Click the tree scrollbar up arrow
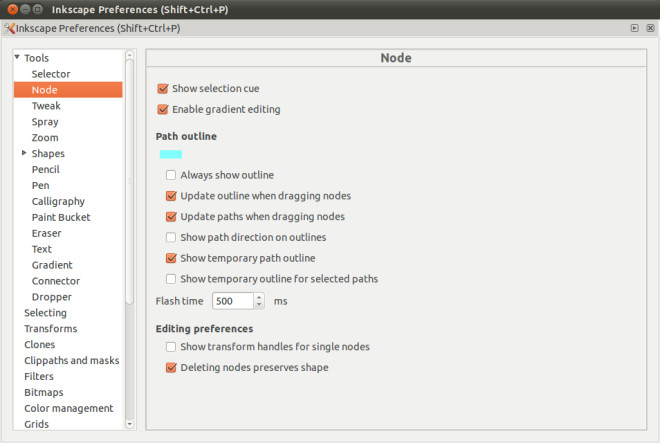The width and height of the screenshot is (660, 443). [x=130, y=55]
